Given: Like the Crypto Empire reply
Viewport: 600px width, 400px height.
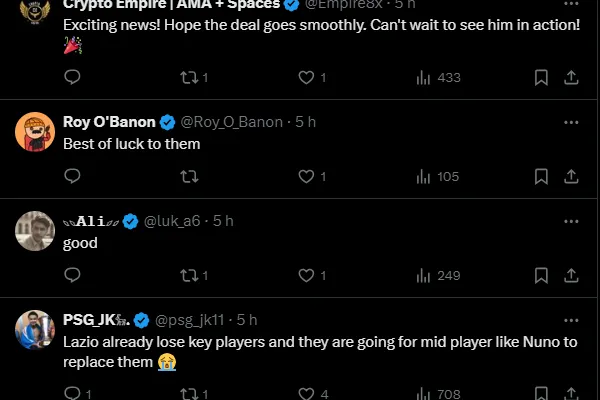Looking at the screenshot, I should click(307, 77).
